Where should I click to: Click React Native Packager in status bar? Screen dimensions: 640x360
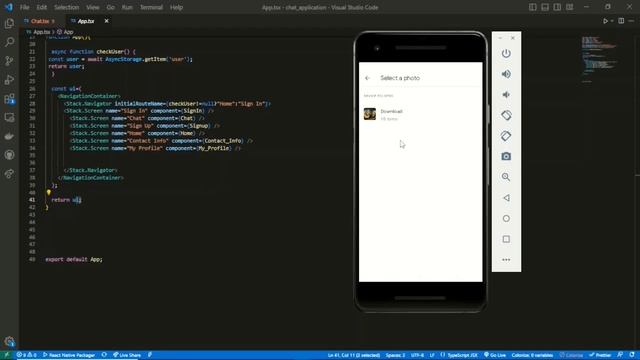pos(69,355)
